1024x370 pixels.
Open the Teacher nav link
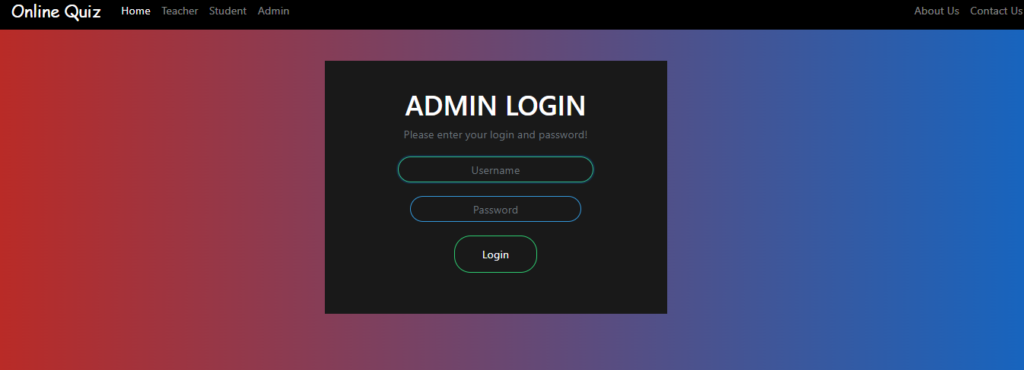coord(180,11)
